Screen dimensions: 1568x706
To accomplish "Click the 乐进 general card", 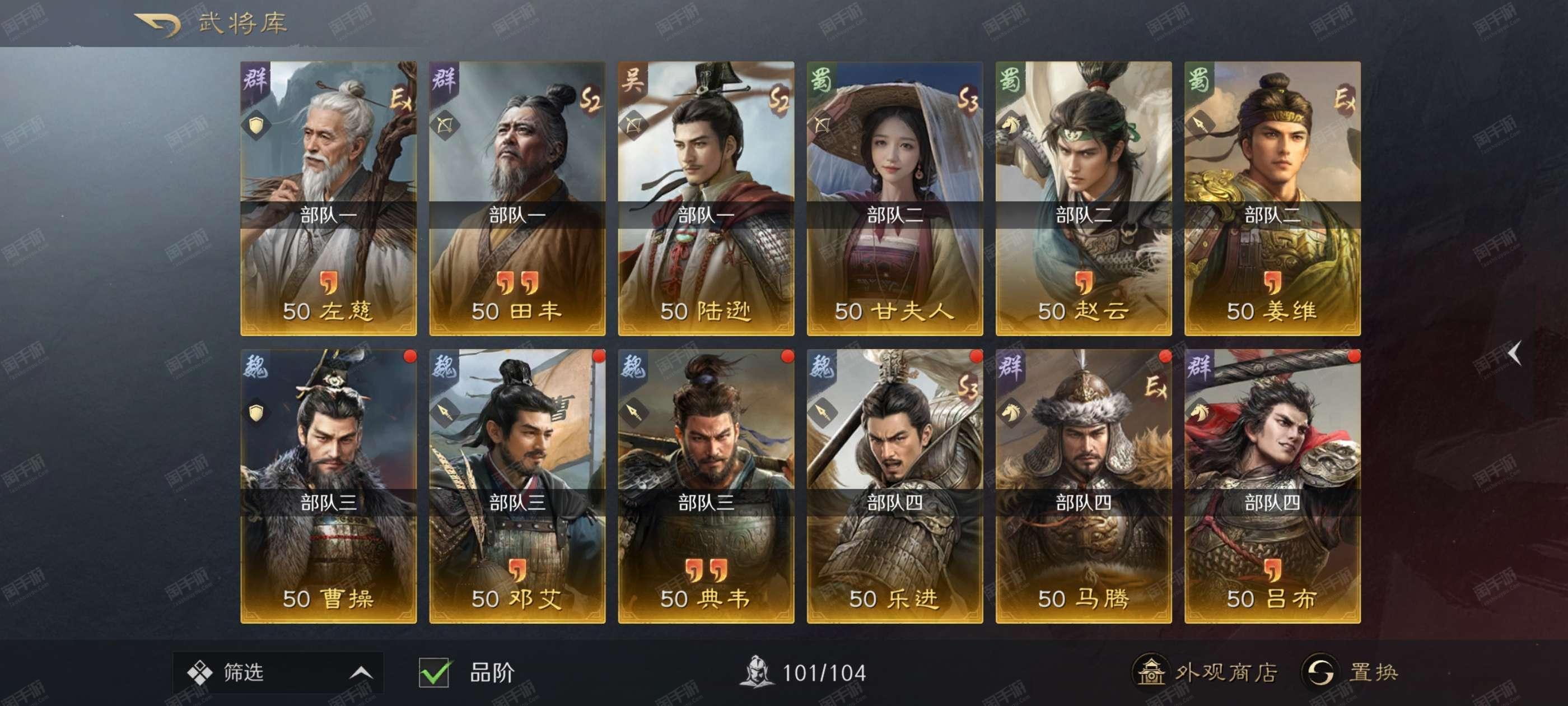I will click(895, 486).
